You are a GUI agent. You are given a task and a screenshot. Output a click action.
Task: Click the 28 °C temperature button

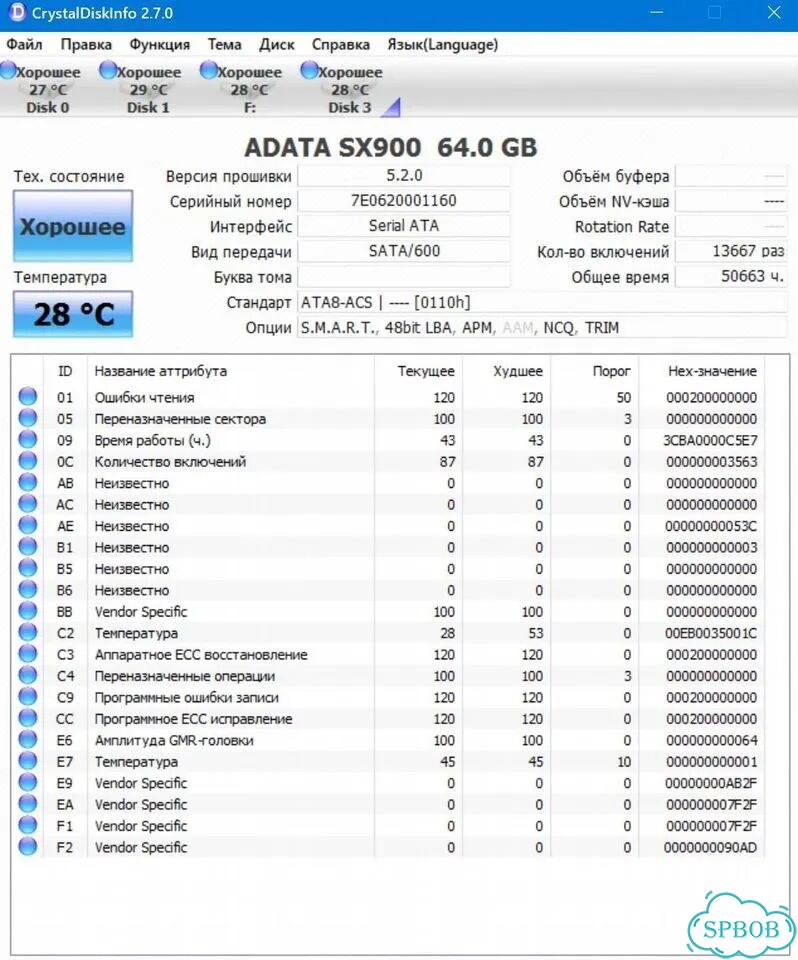point(73,314)
